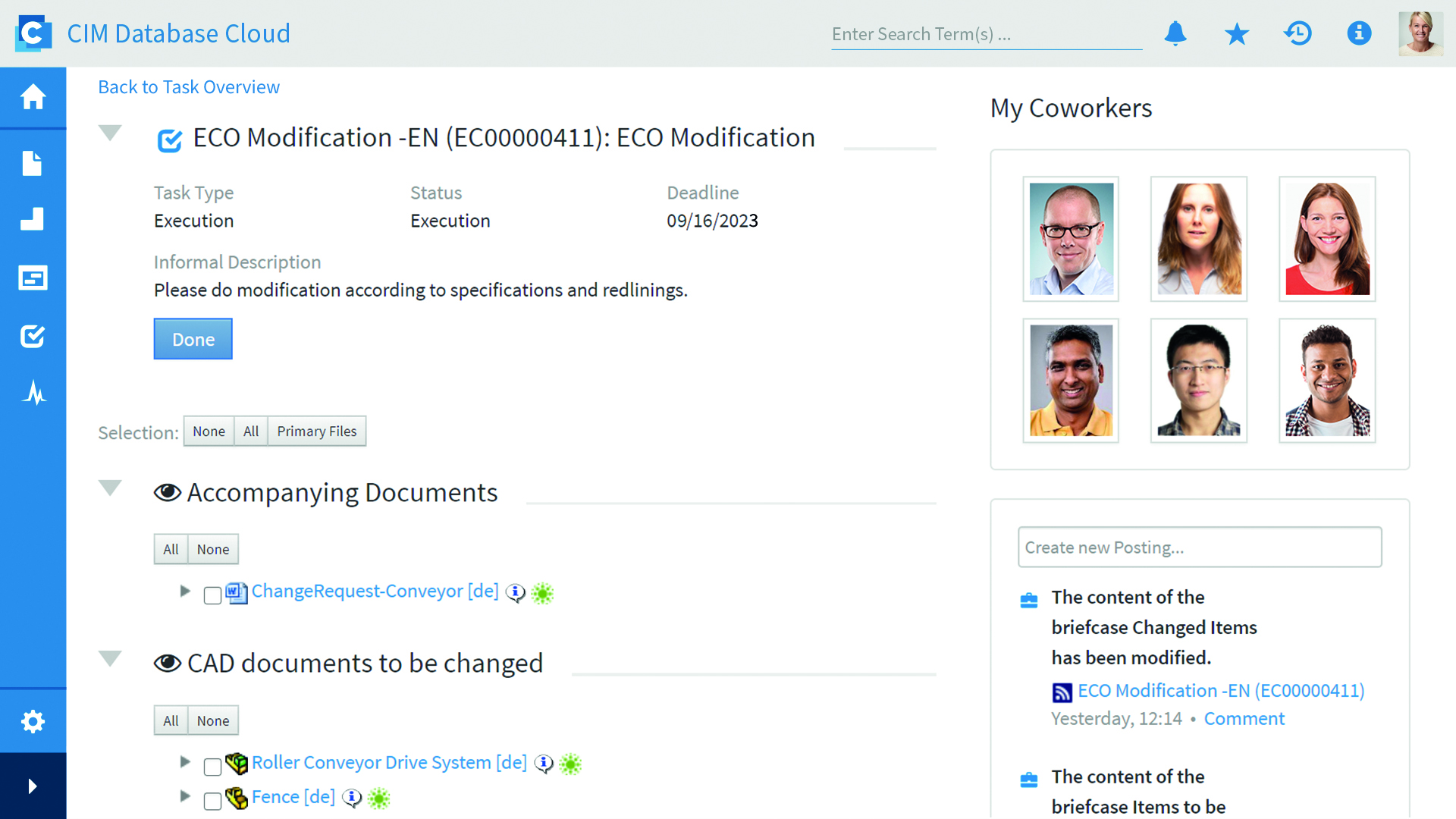This screenshot has height=819, width=1456.
Task: Click the Create new Posting field
Action: pyautogui.click(x=1199, y=548)
